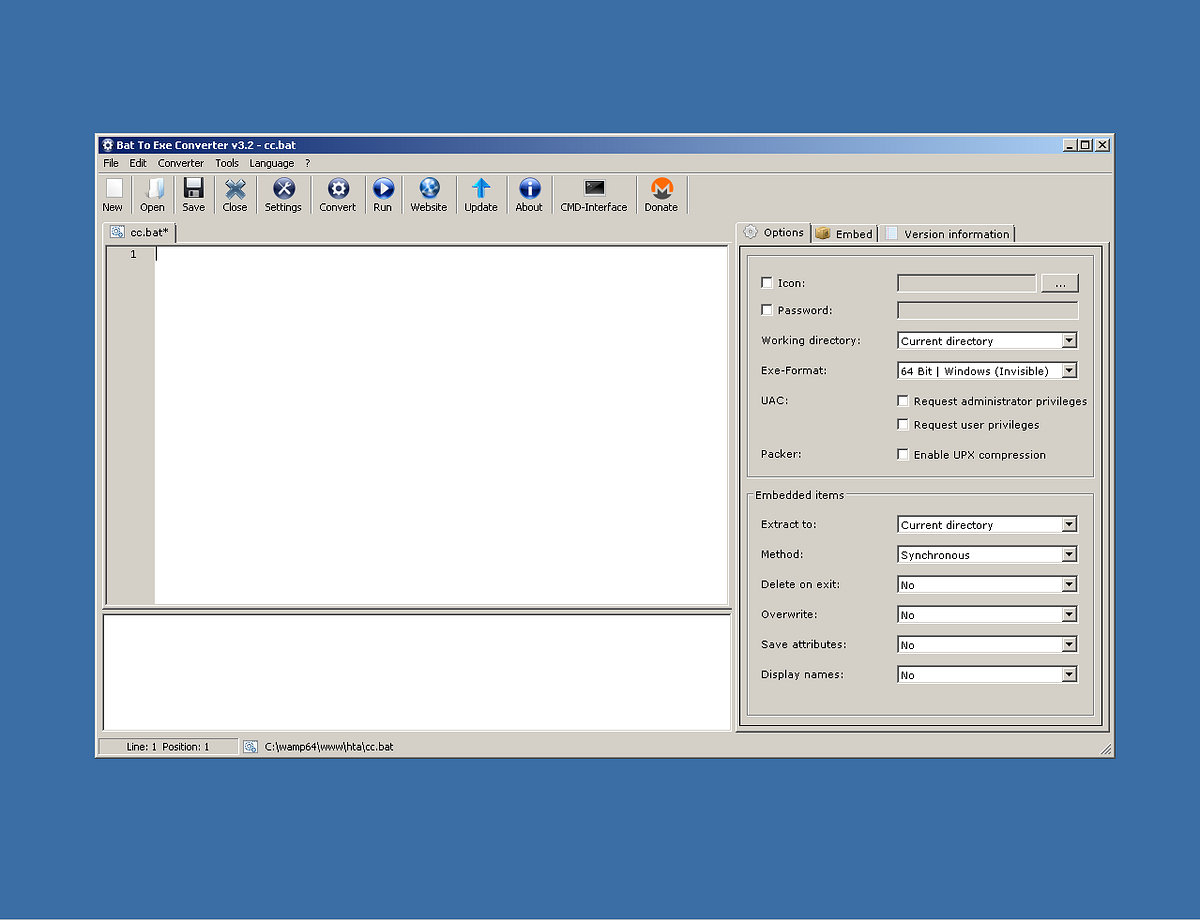Save the current script using the Save icon
Screen dimensions: 1200x921
[193, 194]
